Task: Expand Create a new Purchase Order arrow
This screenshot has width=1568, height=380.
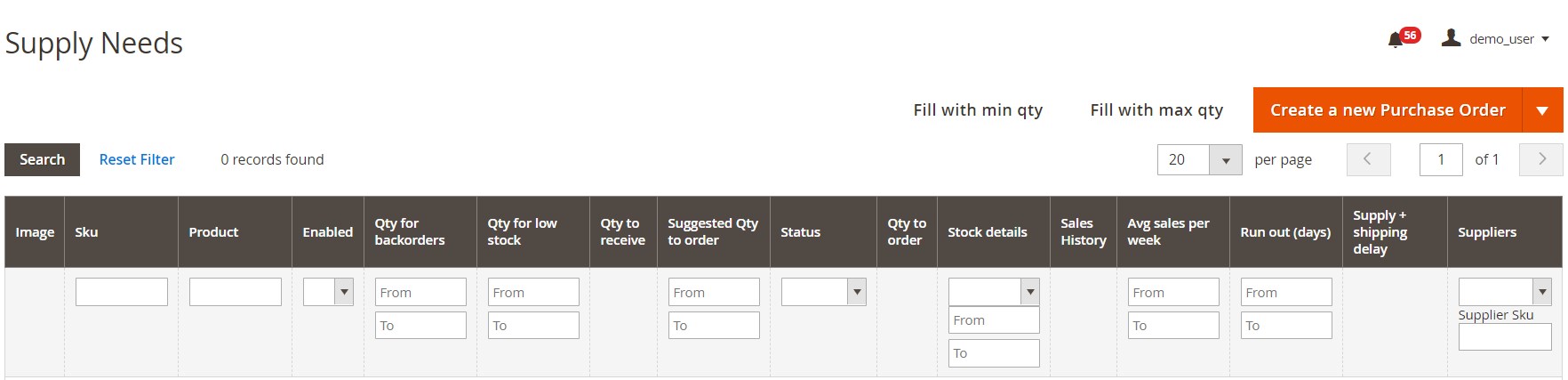Action: click(x=1543, y=110)
